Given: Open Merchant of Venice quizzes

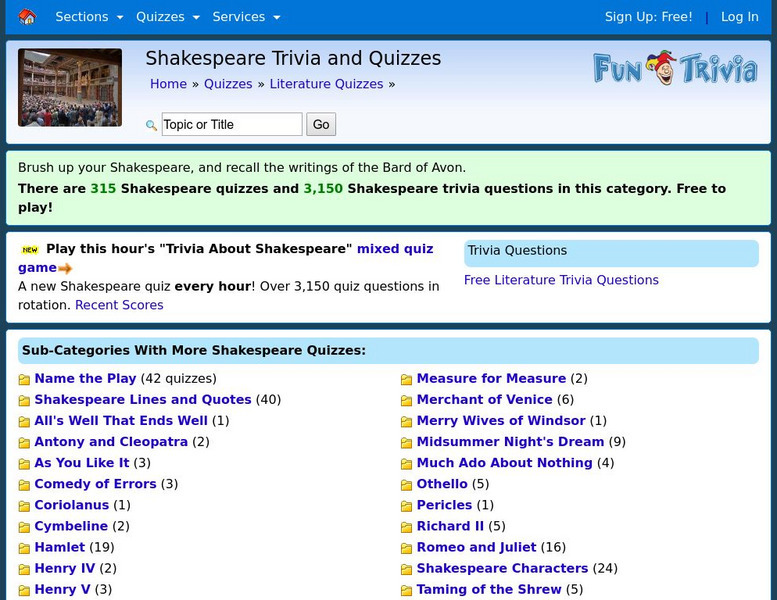Looking at the screenshot, I should (x=484, y=399).
